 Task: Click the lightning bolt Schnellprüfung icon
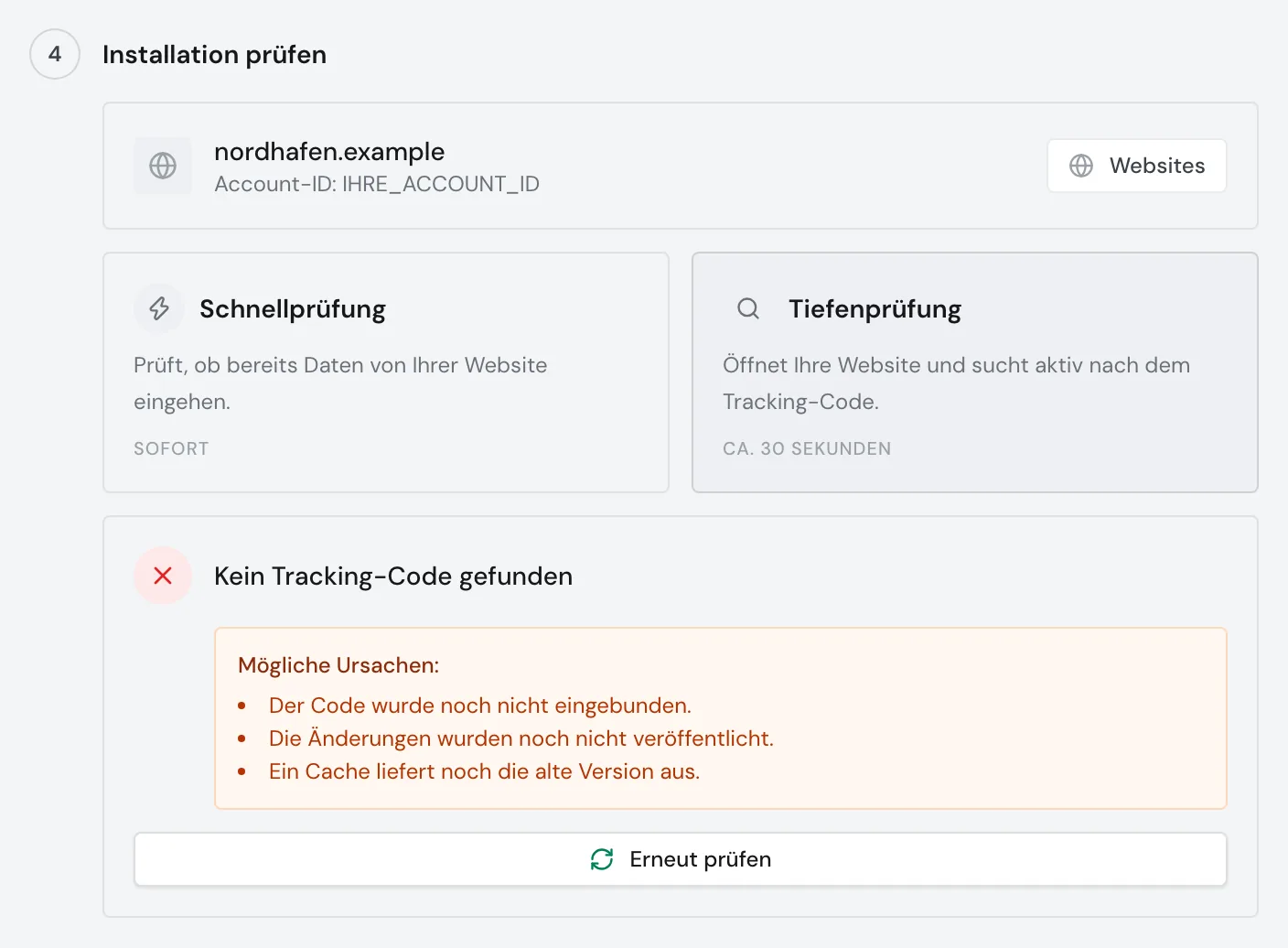[159, 308]
